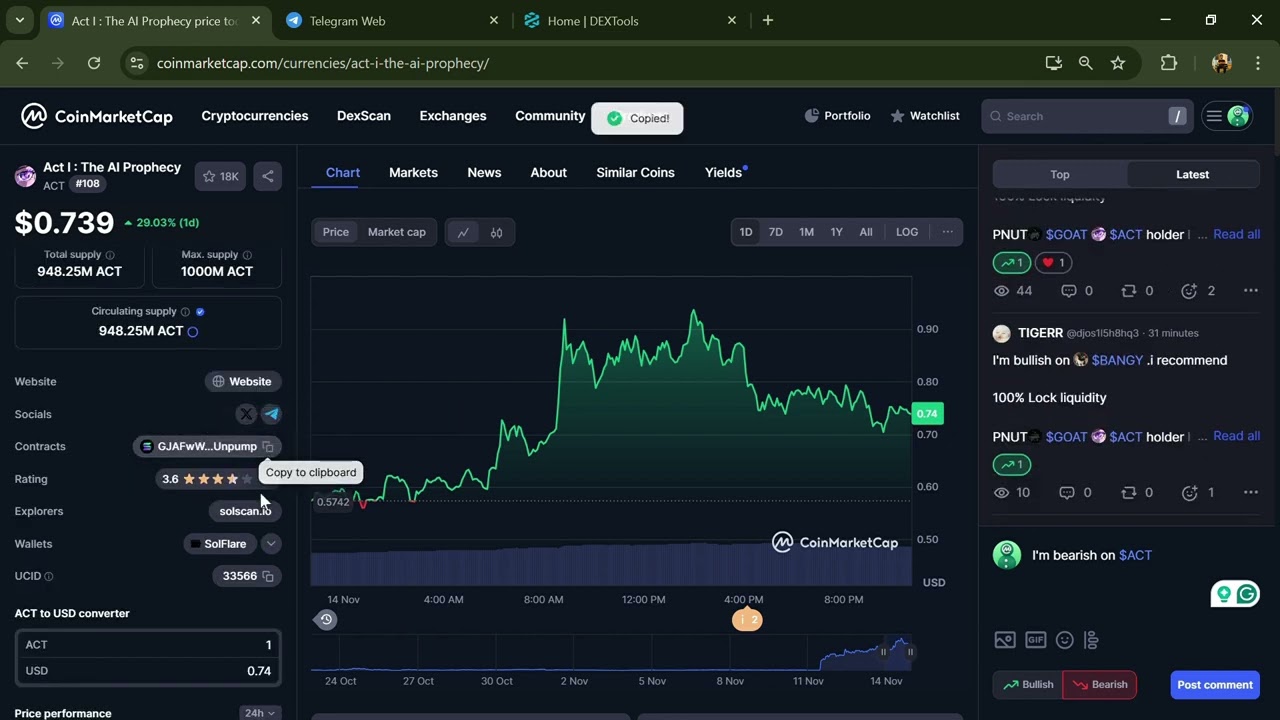The image size is (1280, 720).
Task: Switch chart to Price mode
Action: [336, 232]
